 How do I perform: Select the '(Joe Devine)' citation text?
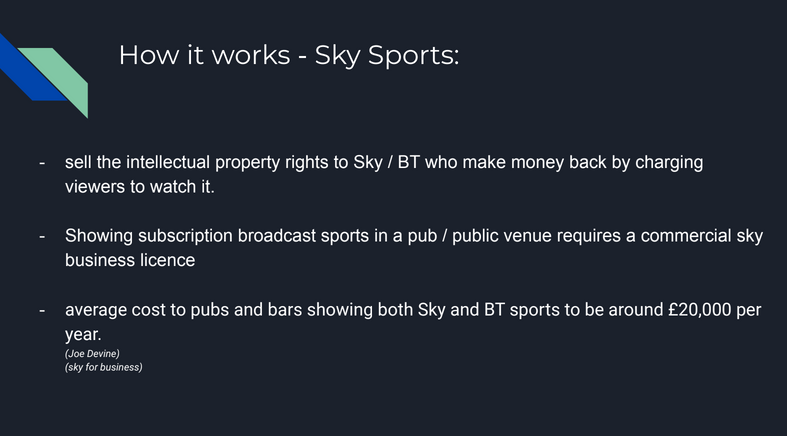tap(92, 353)
